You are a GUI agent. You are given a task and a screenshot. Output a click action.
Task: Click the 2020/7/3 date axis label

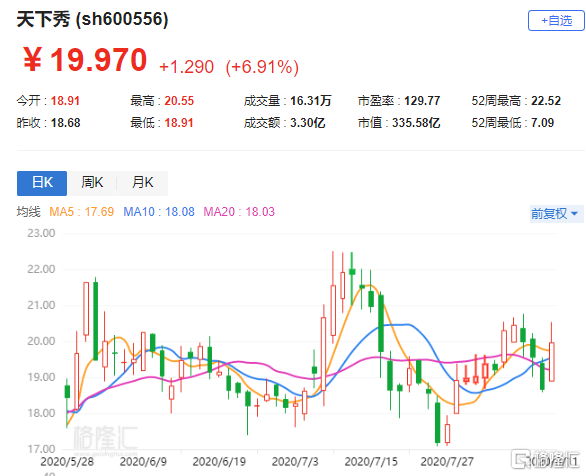pos(295,462)
